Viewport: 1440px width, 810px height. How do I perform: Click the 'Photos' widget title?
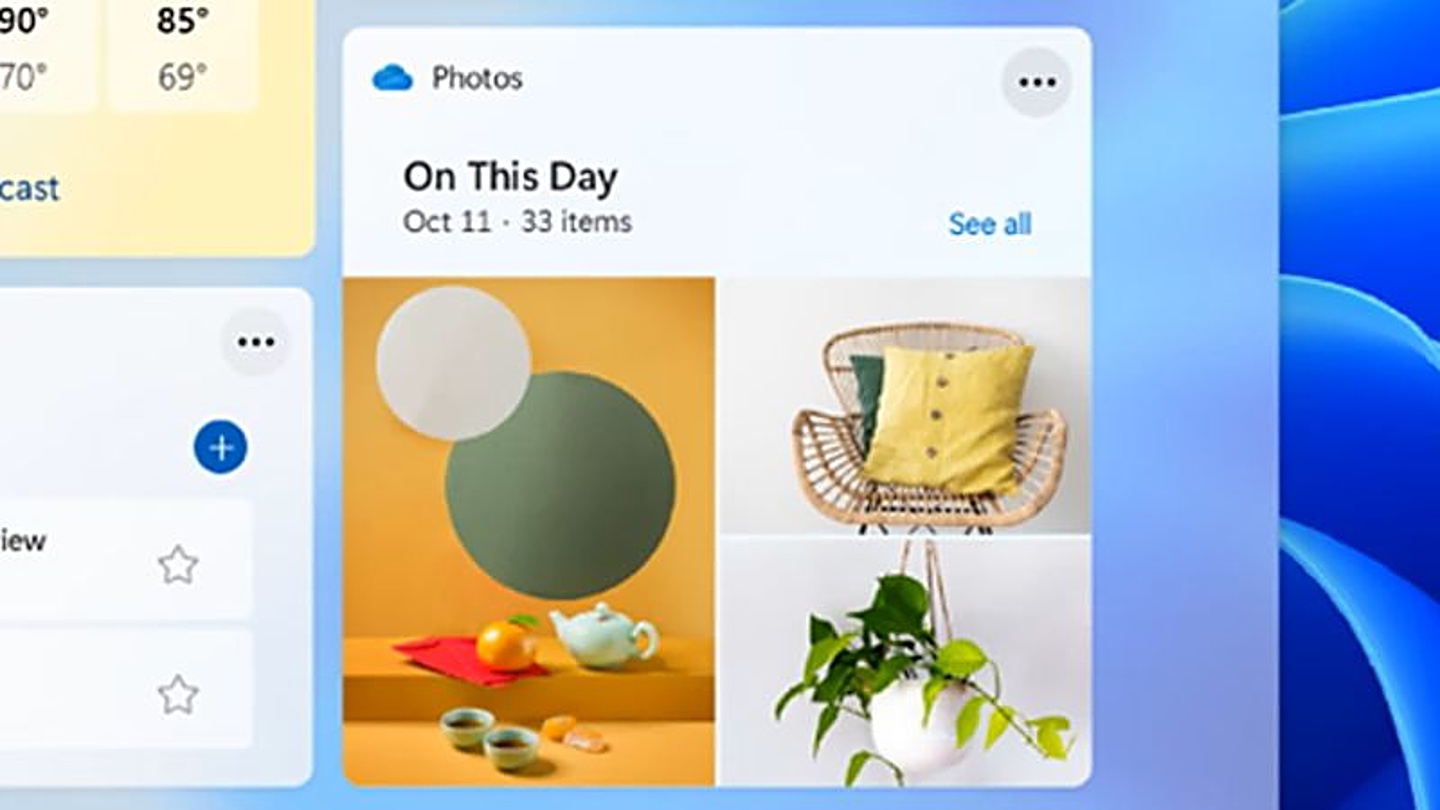tap(477, 78)
